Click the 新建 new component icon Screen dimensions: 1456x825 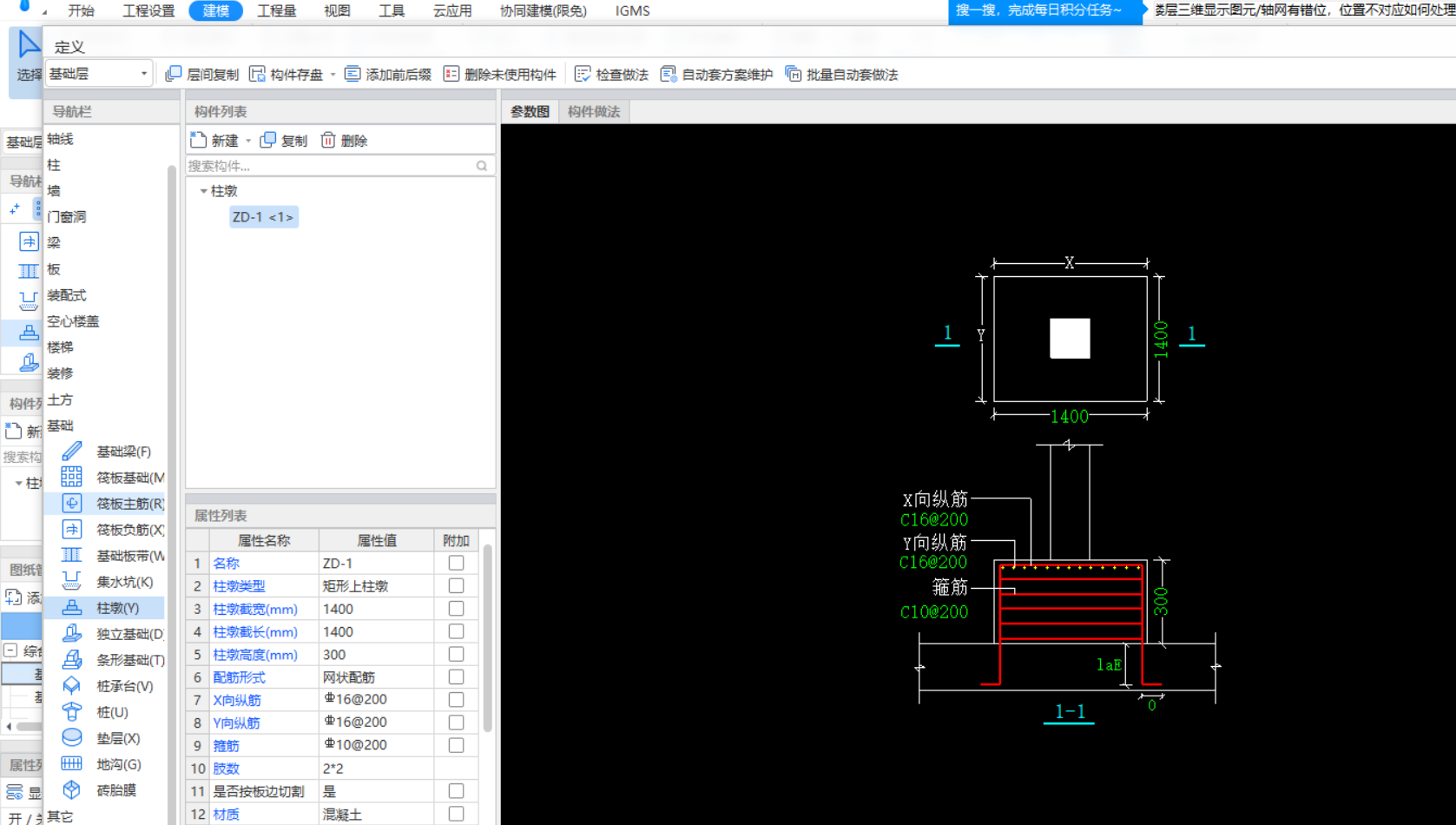click(x=199, y=140)
